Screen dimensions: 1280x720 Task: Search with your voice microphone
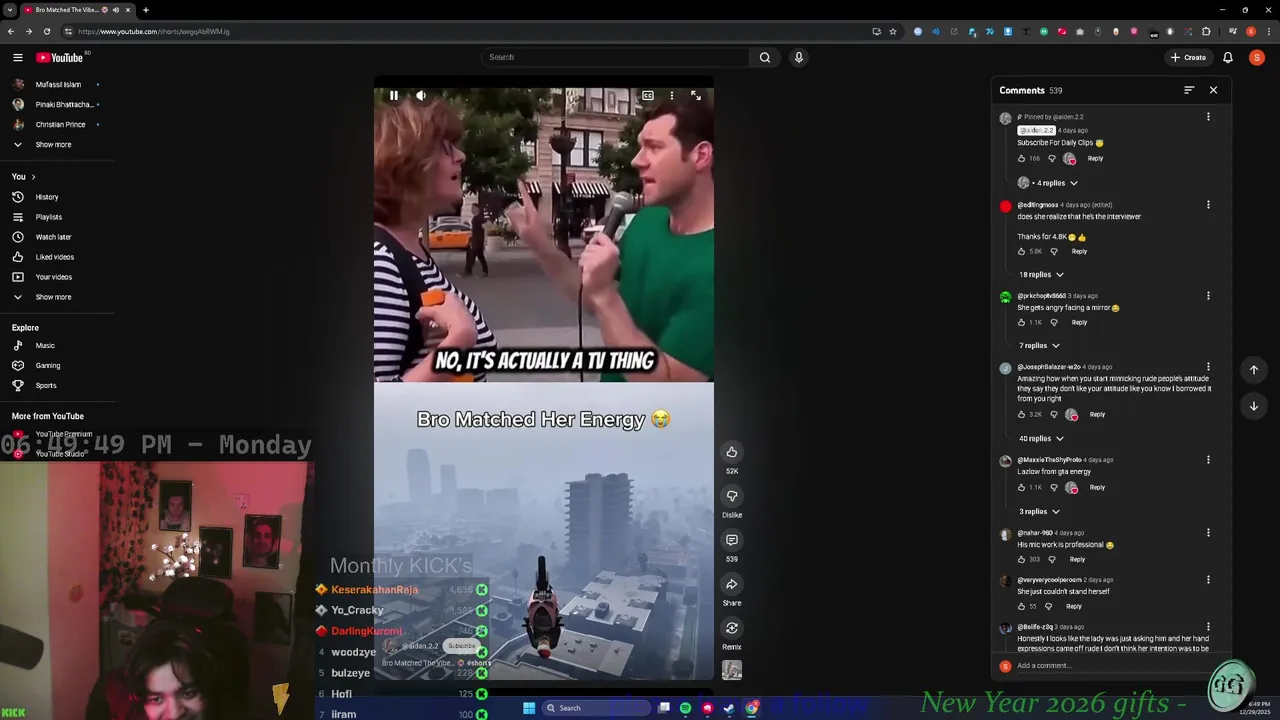[798, 57]
